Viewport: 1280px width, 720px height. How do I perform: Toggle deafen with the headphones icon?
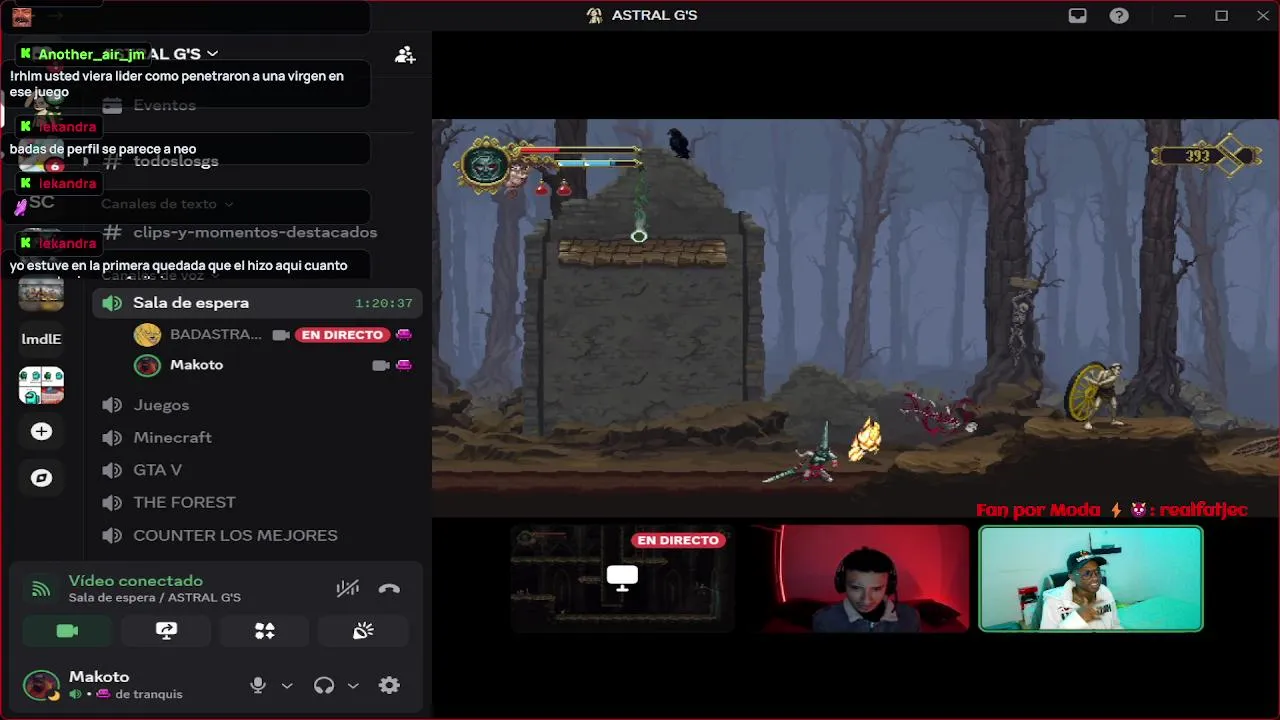[x=324, y=685]
